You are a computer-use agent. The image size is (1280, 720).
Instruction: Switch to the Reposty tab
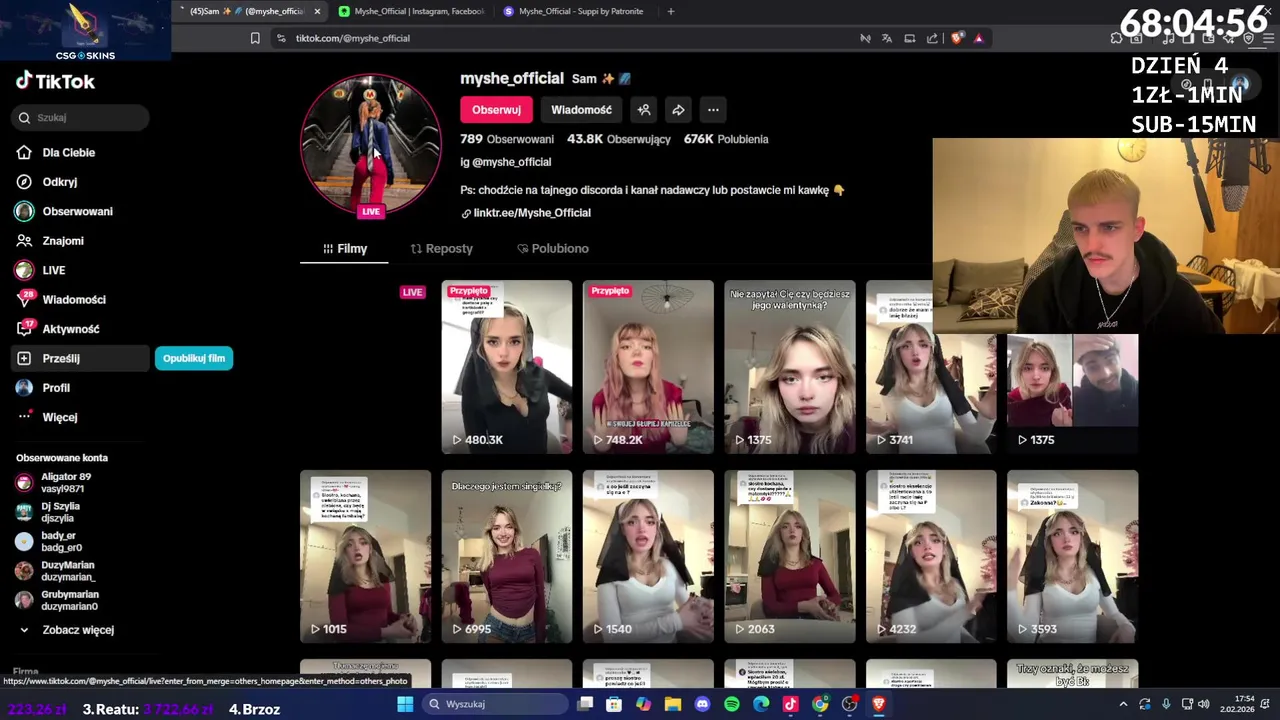[441, 248]
